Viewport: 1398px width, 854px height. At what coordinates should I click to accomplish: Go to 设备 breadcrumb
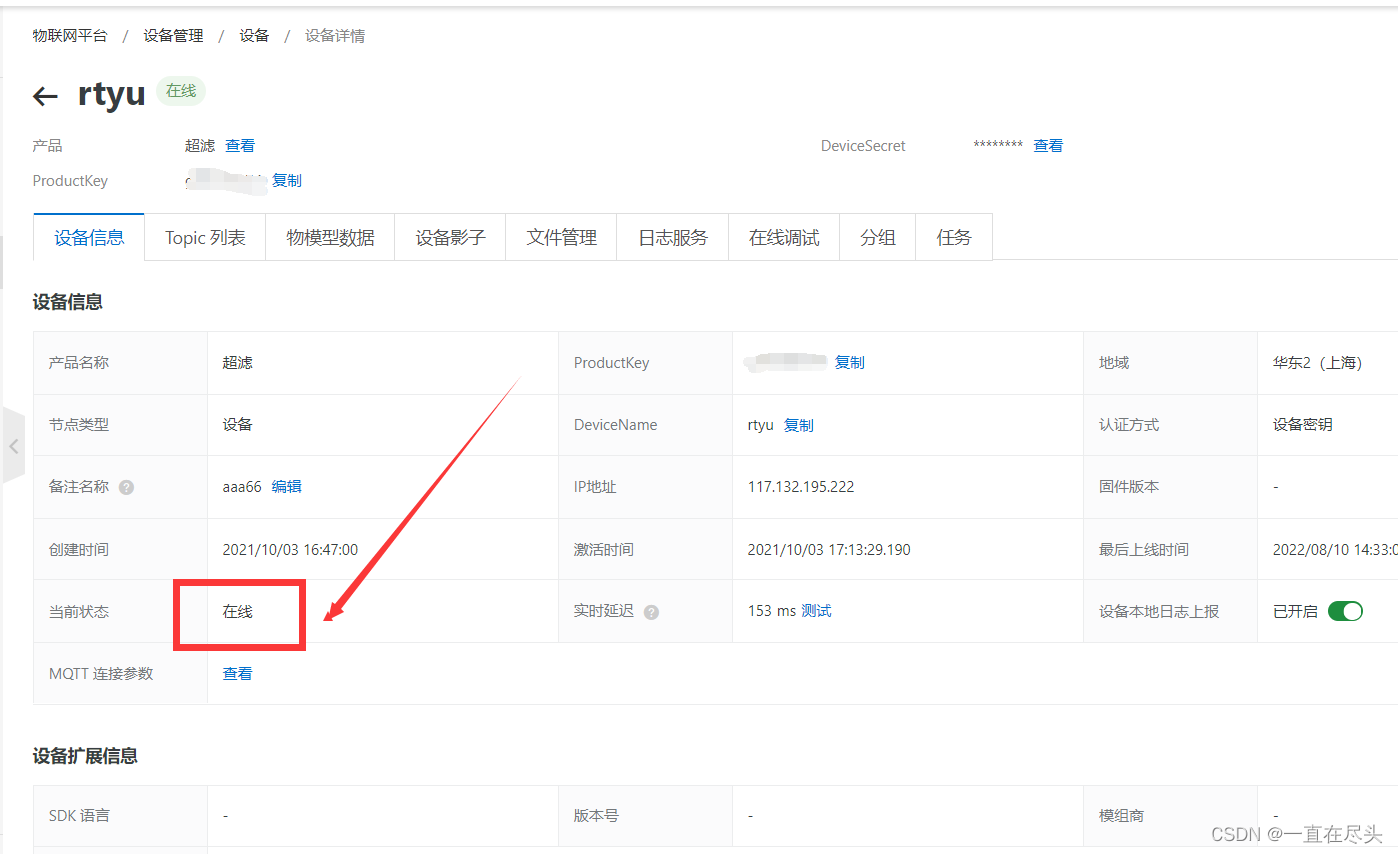click(x=254, y=36)
